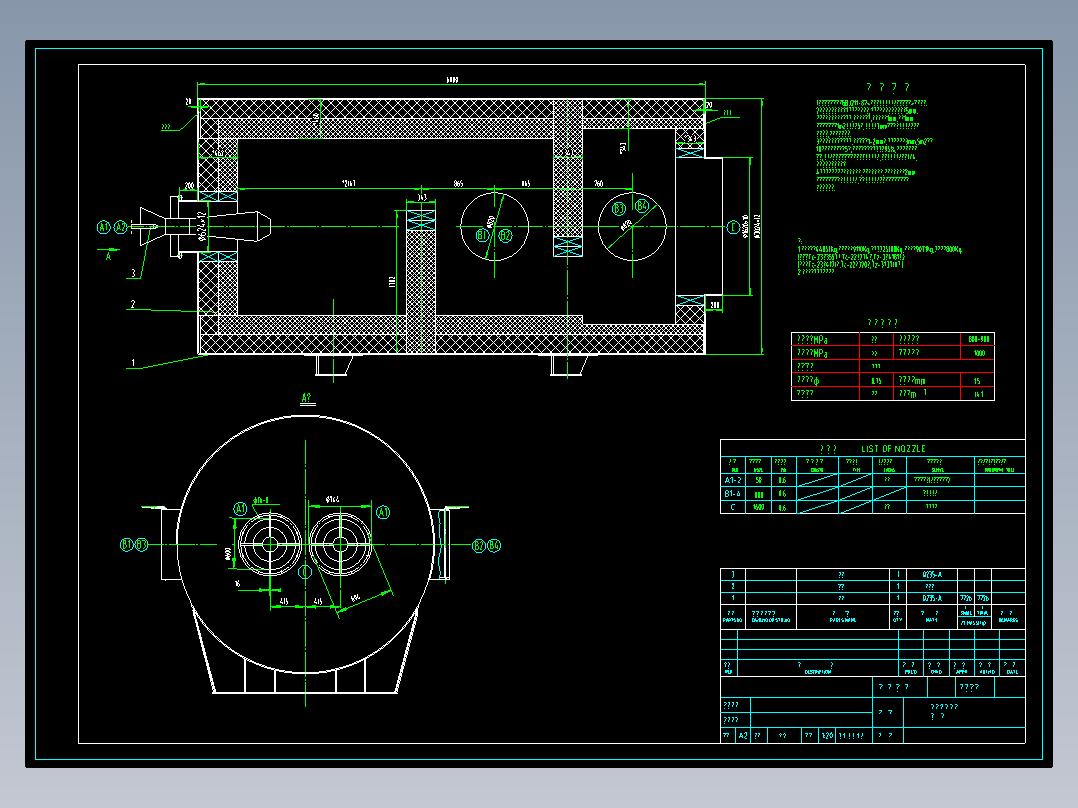
Task: Click the DESCRIPTION header in the revision block
Action: point(817,672)
